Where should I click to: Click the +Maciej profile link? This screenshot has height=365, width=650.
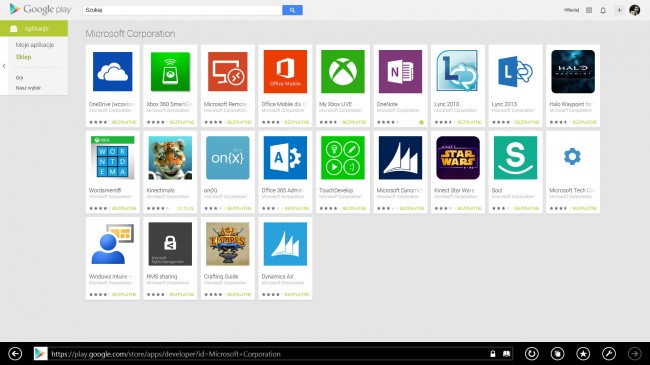coord(571,10)
